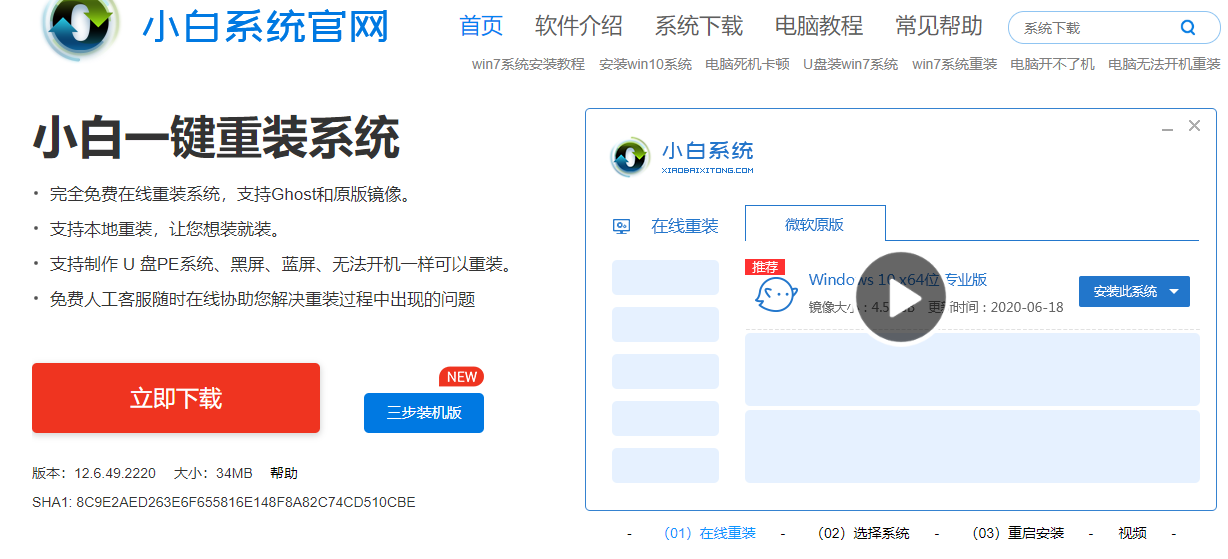Open the 电脑无法开机重装 link
This screenshot has width=1228, height=559.
pos(1164,64)
